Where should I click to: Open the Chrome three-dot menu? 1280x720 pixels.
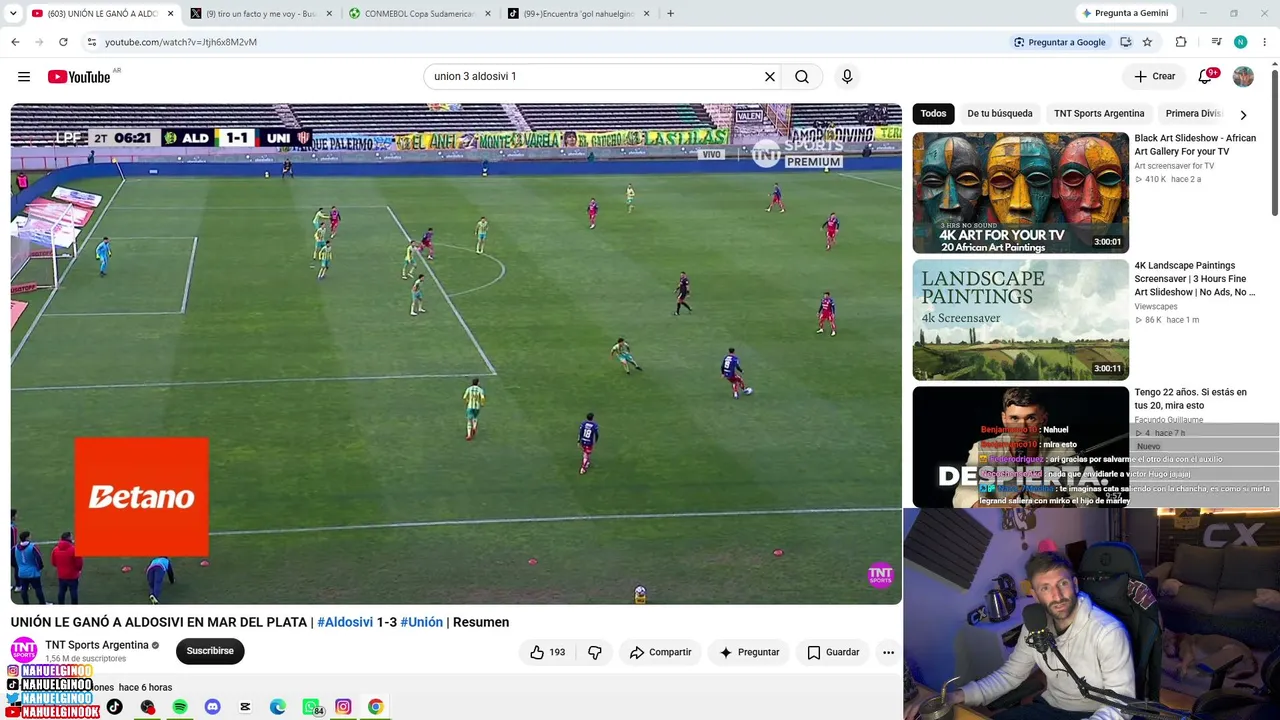(1265, 42)
